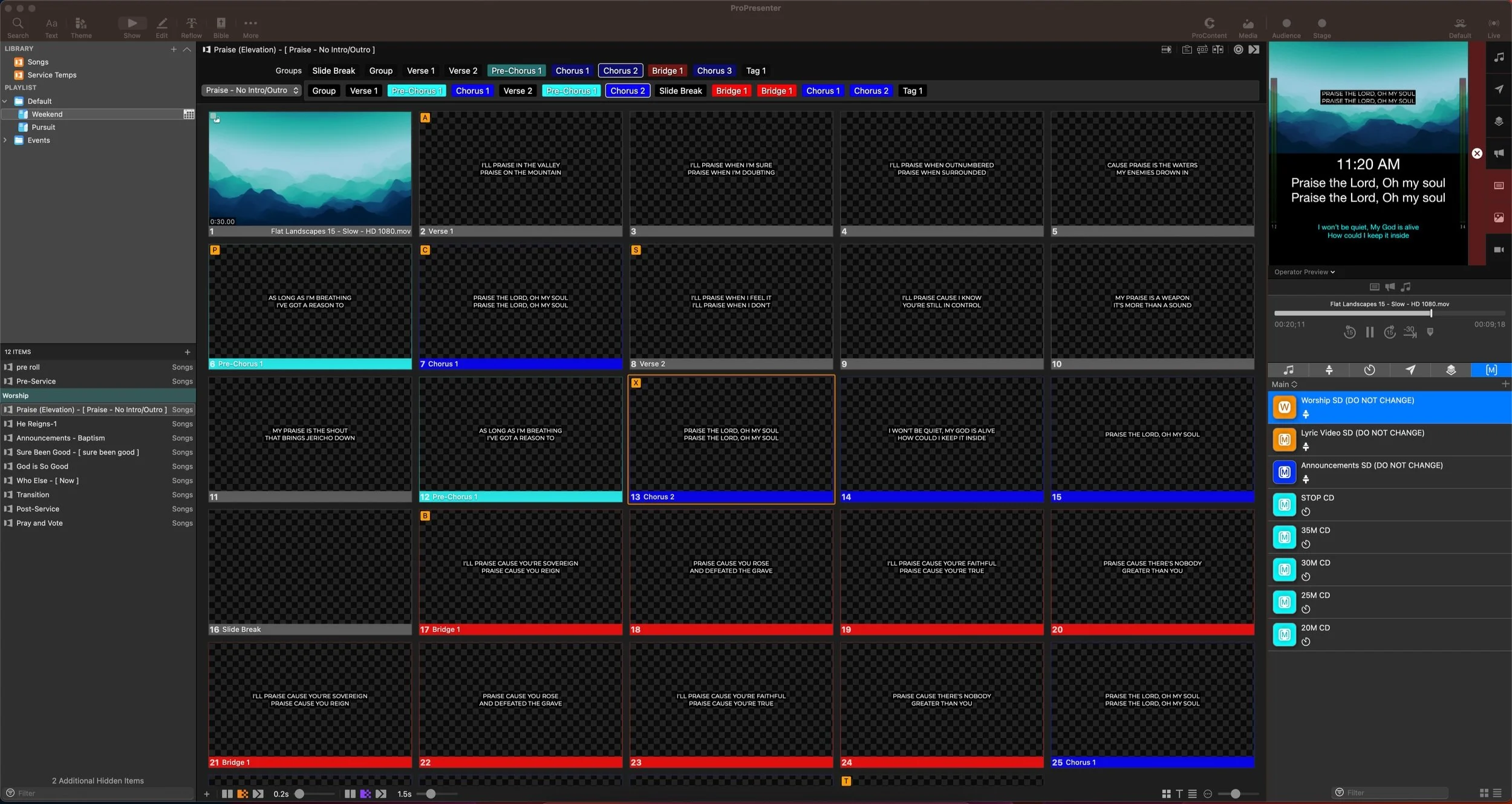Toggle the Messages [M] panel
This screenshot has width=1512, height=804.
[x=1490, y=370]
